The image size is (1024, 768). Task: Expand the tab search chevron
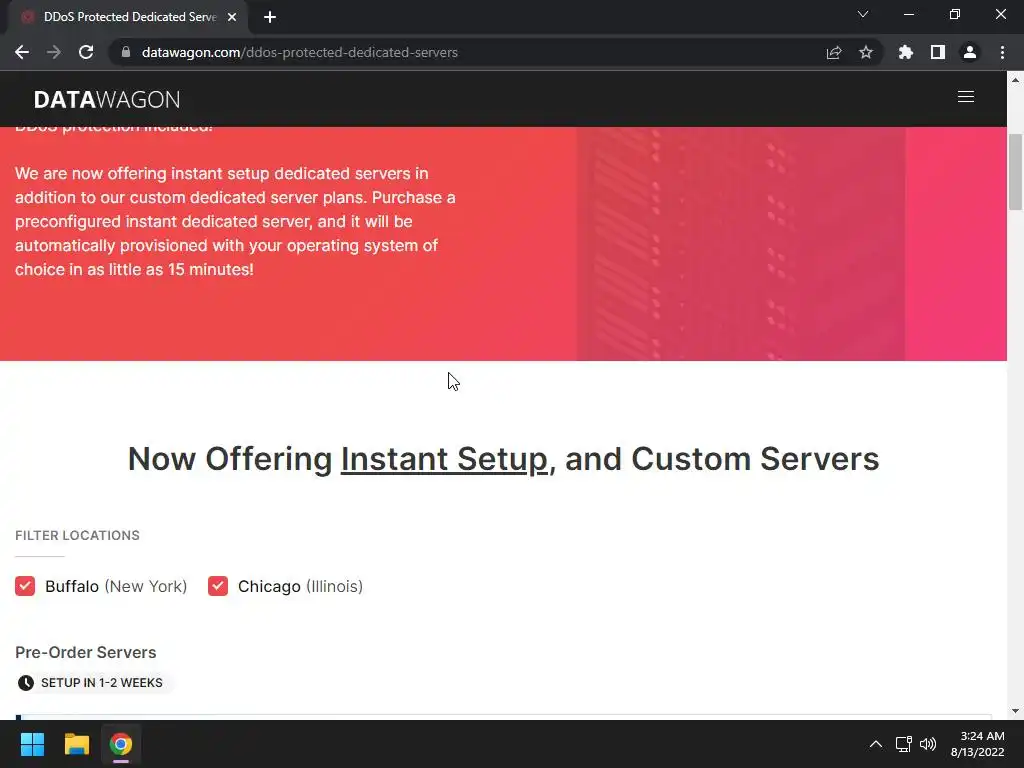click(x=863, y=14)
